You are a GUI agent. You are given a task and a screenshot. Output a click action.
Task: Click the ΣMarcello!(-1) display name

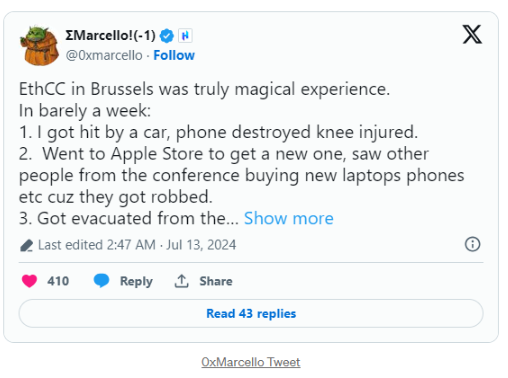[x=110, y=35]
